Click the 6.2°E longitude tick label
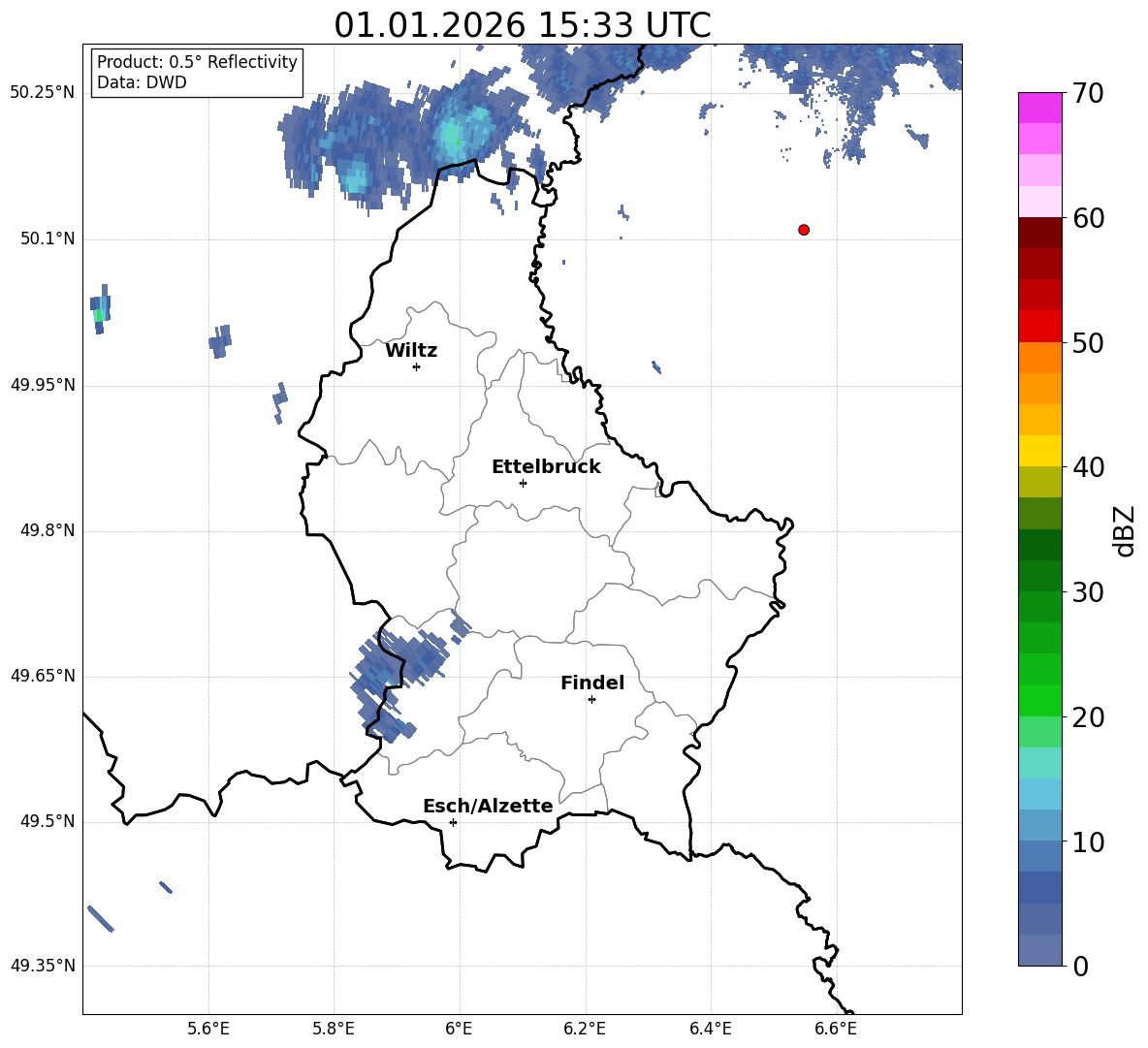This screenshot has height=1048, width=1148. click(x=585, y=1029)
